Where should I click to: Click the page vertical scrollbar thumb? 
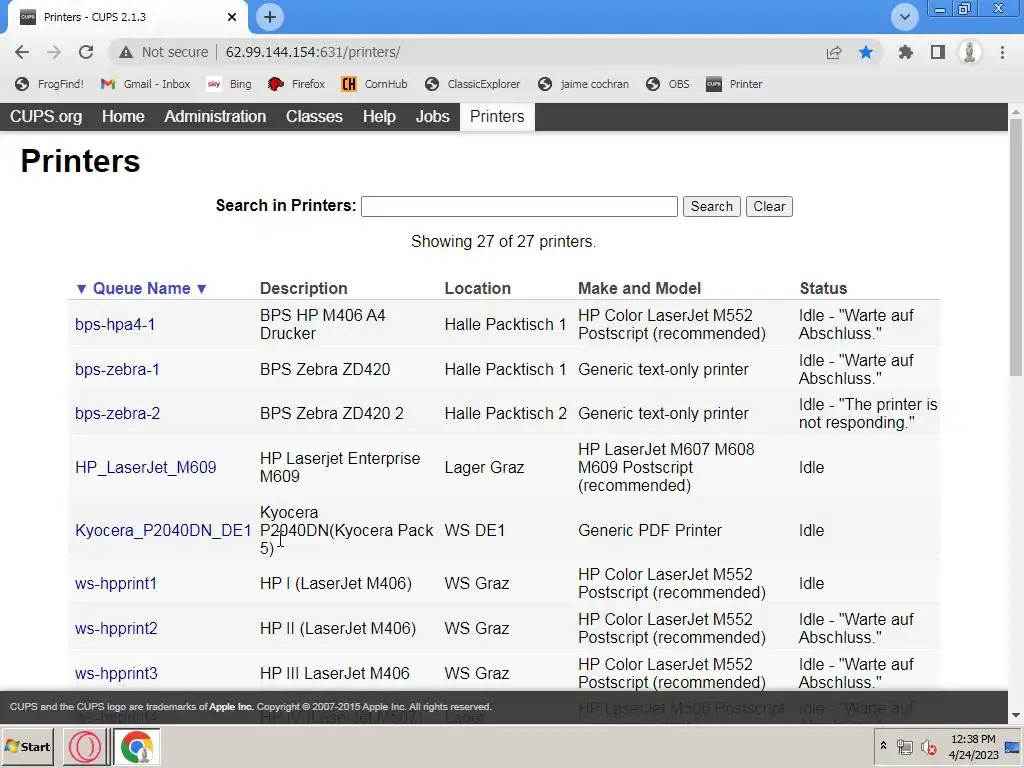coord(1016,248)
